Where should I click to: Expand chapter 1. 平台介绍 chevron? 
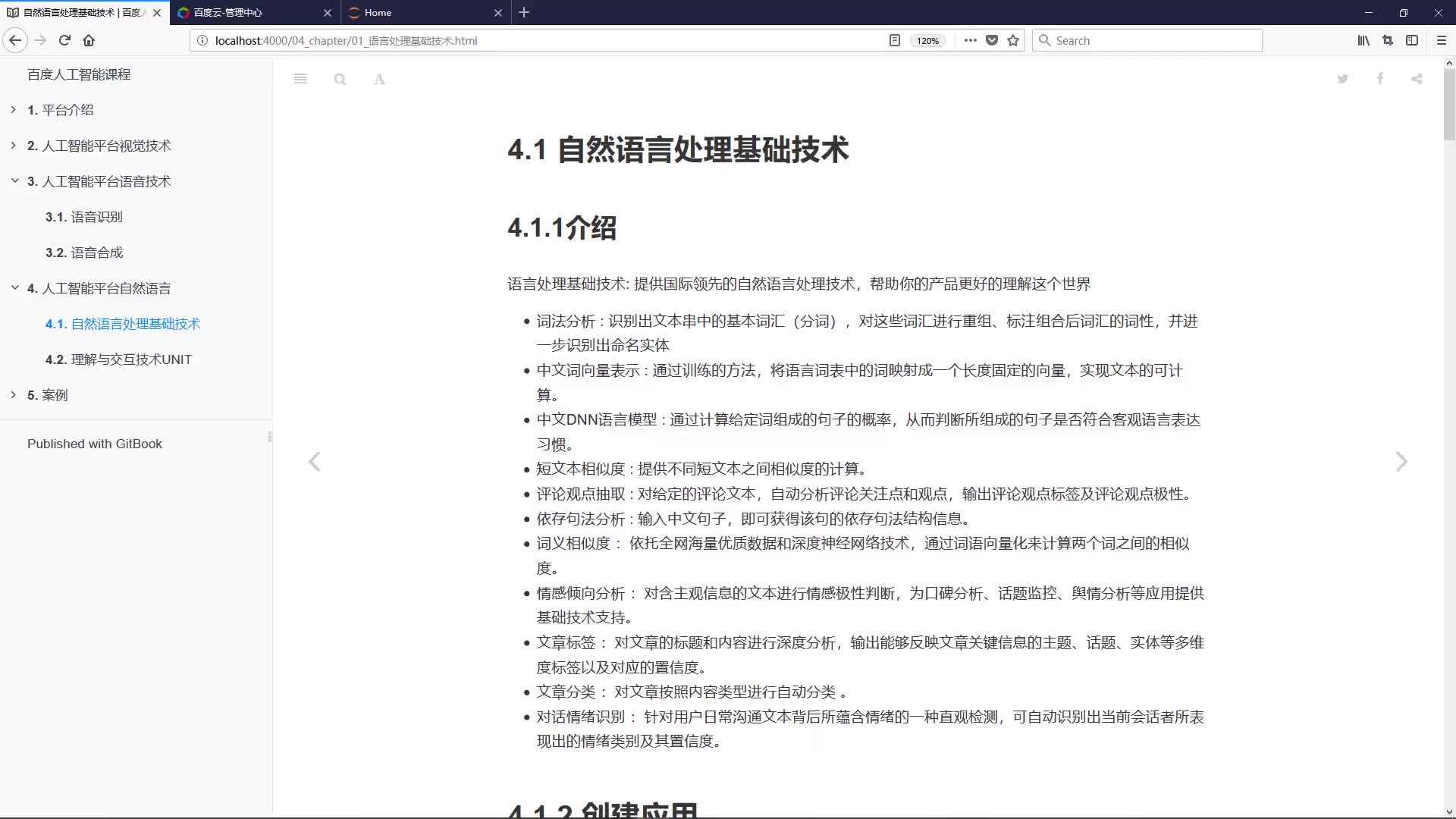pos(14,110)
